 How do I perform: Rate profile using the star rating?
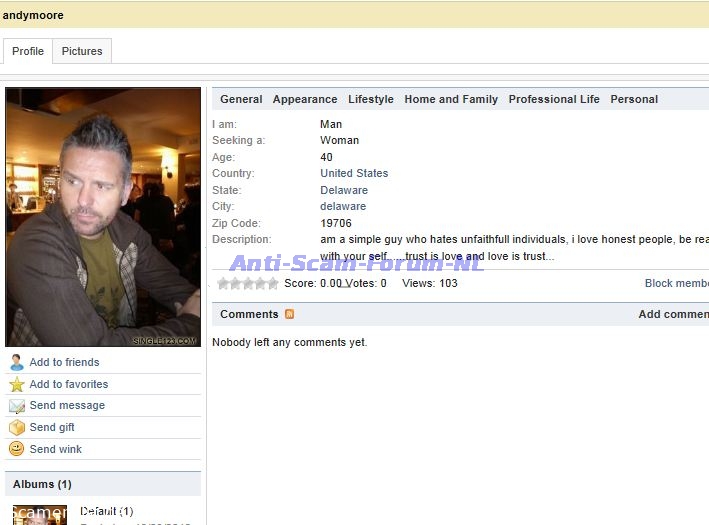[x=248, y=283]
